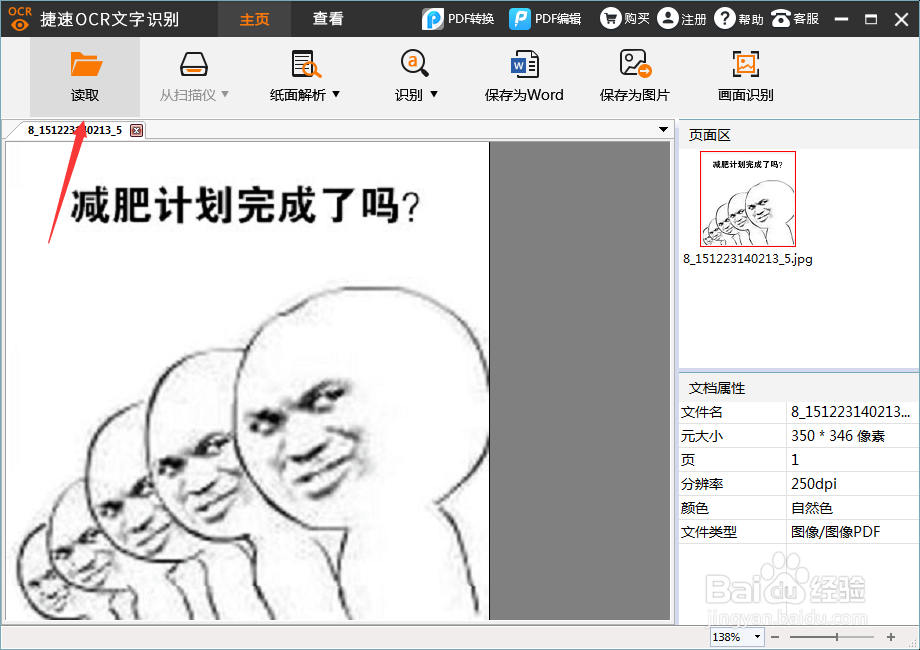Expand the 从扫描仪 dropdown arrow
This screenshot has width=920, height=650.
pos(225,94)
